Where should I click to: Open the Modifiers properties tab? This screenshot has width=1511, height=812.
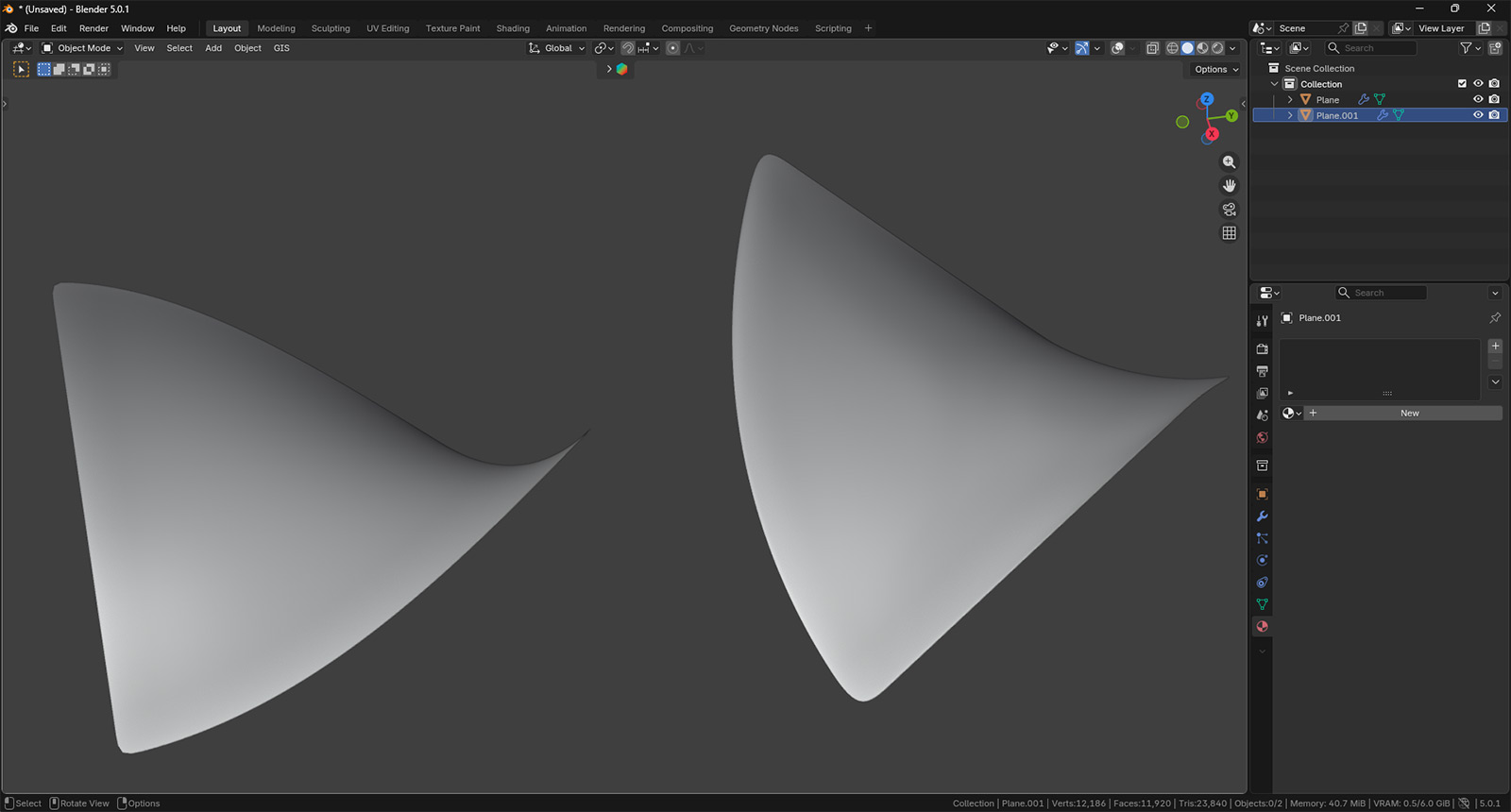coord(1262,516)
